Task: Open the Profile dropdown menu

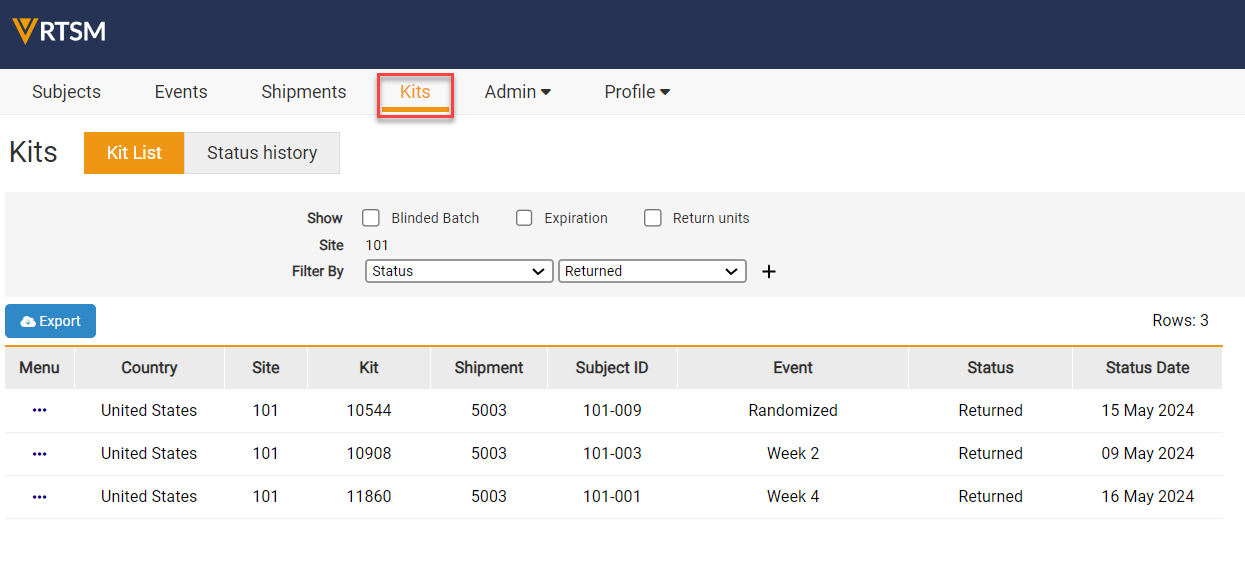Action: [x=636, y=92]
